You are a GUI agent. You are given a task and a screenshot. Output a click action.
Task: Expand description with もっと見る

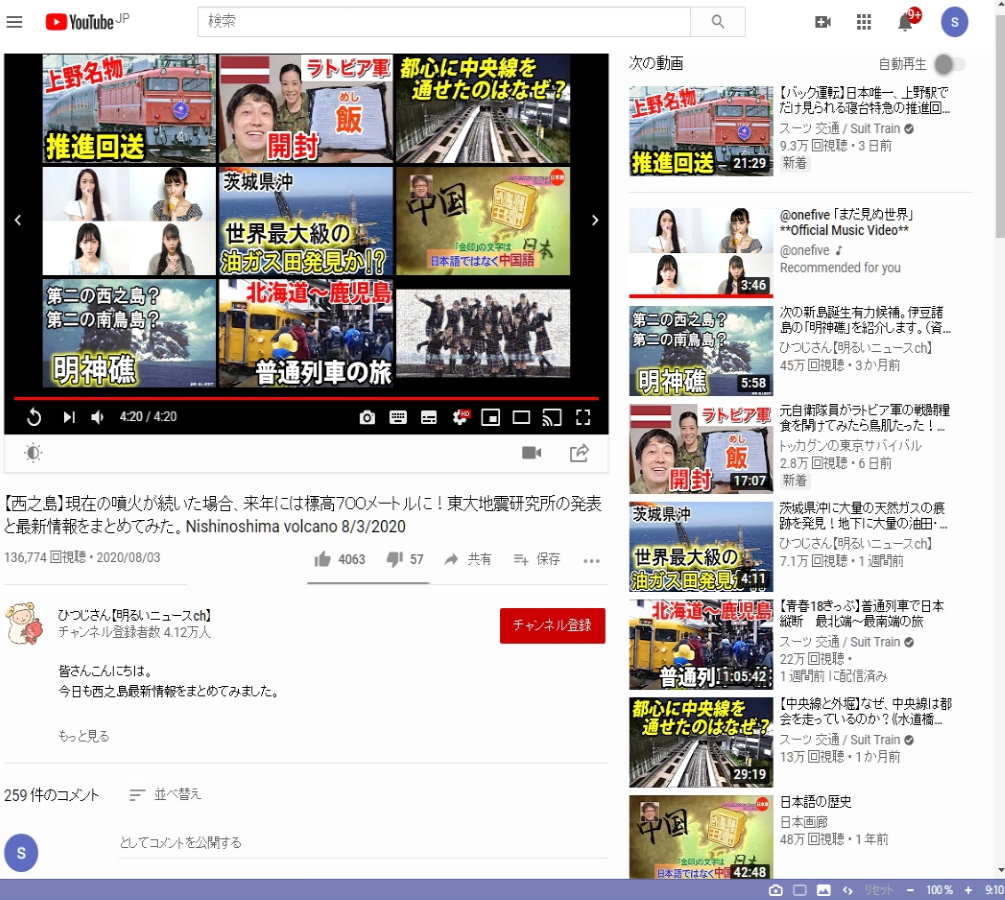click(x=84, y=736)
